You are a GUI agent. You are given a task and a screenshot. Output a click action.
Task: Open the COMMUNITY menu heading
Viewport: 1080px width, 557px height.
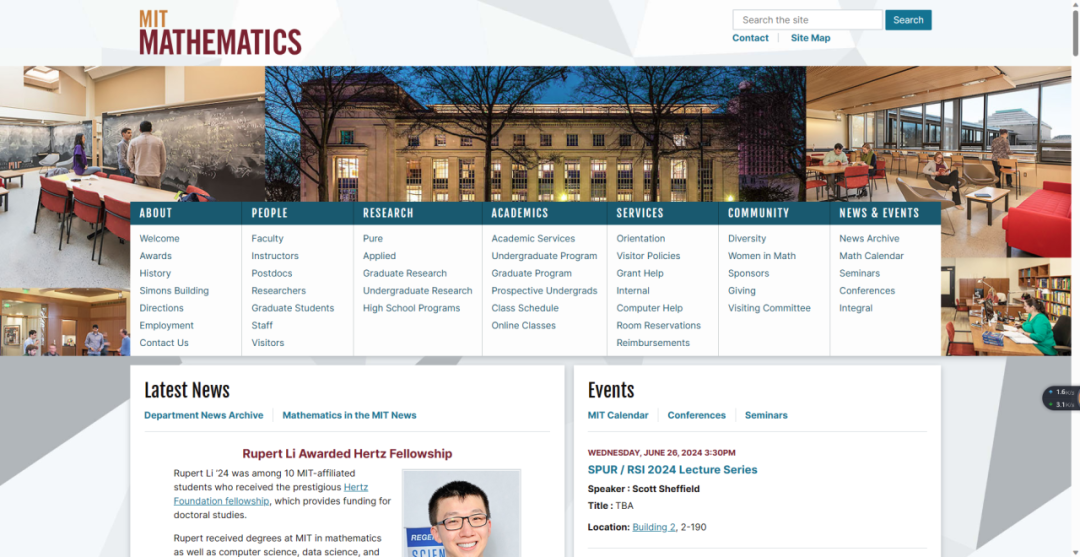point(758,213)
